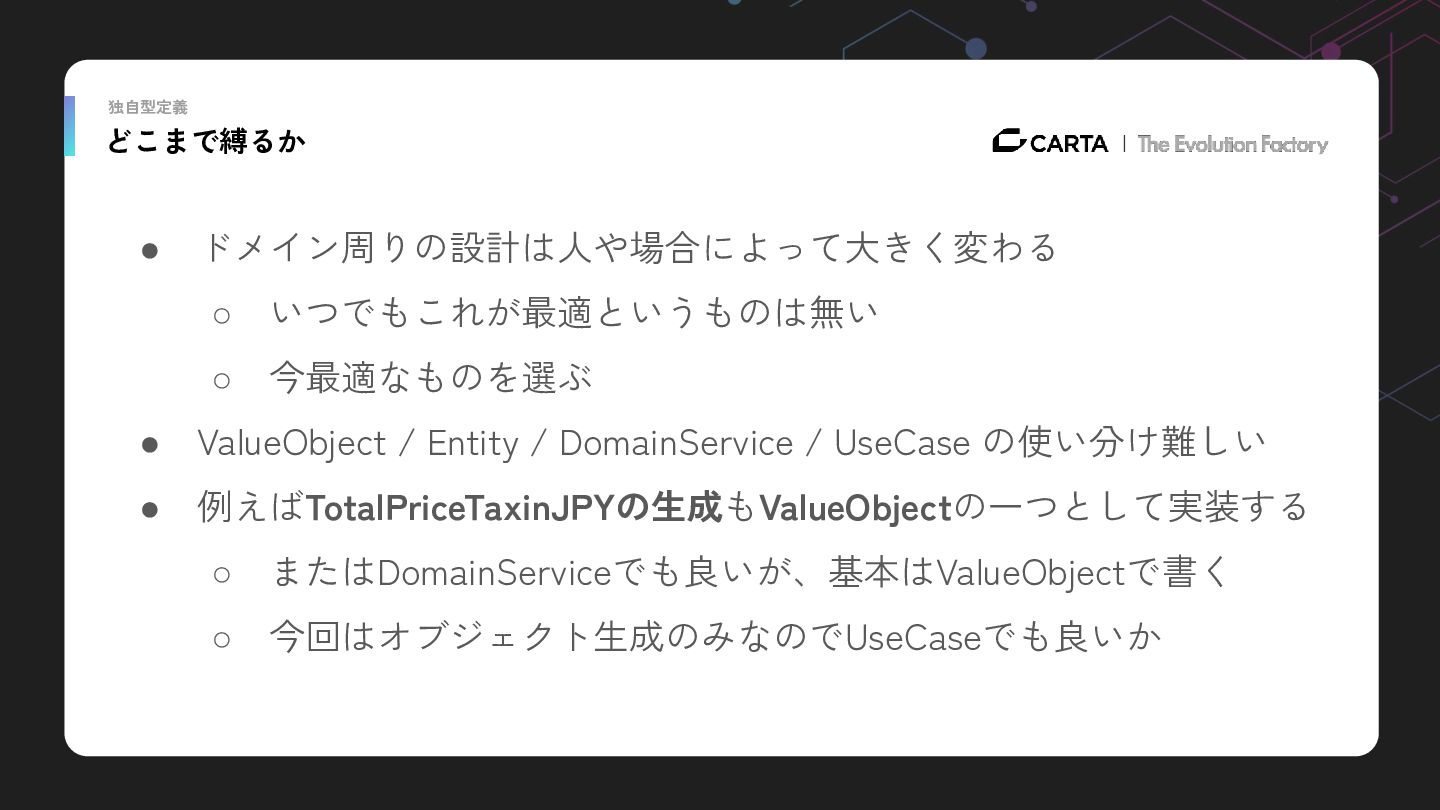Screen dimensions: 1440x810
Task: Click the sub-bullet '今最適なものを選ぶ'
Action: pyautogui.click(x=431, y=378)
